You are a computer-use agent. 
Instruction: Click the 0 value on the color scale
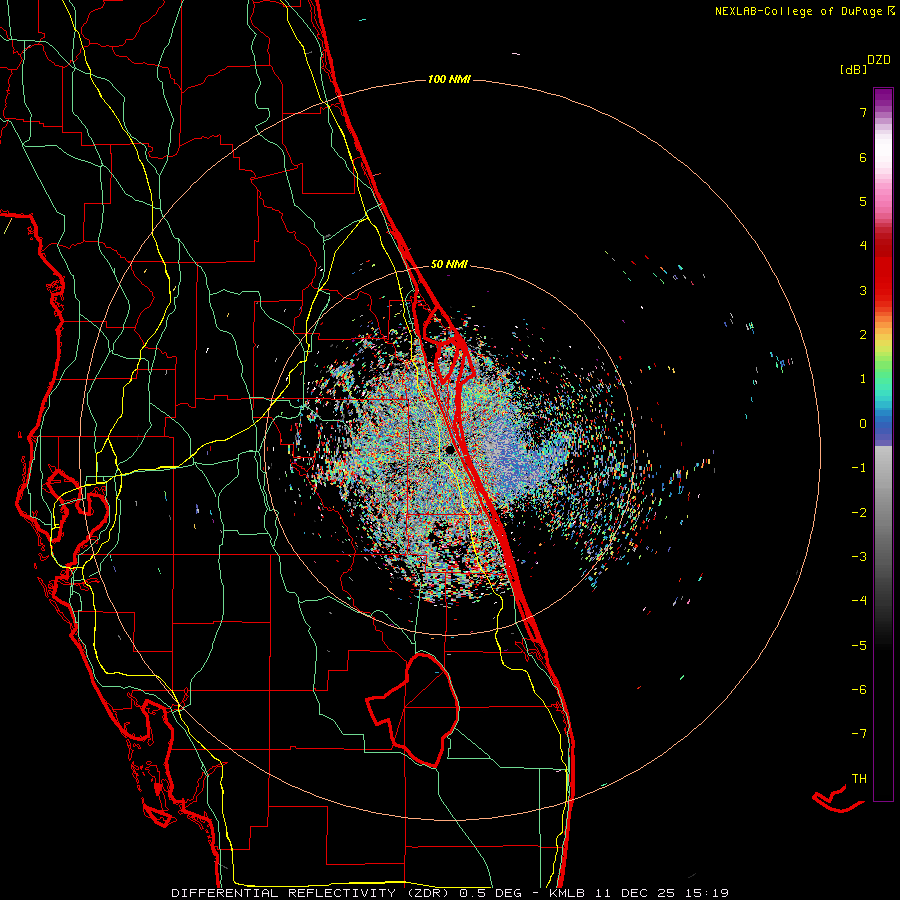(863, 424)
